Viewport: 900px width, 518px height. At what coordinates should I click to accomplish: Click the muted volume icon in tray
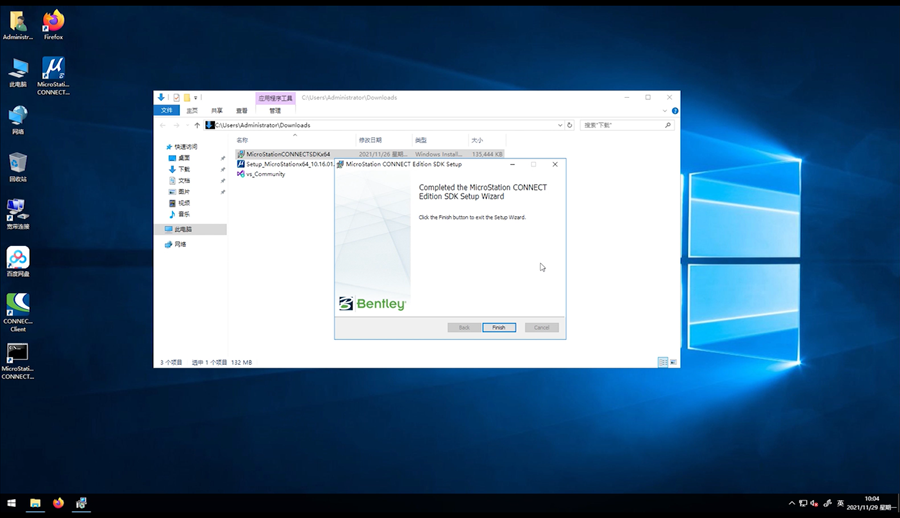click(x=814, y=504)
